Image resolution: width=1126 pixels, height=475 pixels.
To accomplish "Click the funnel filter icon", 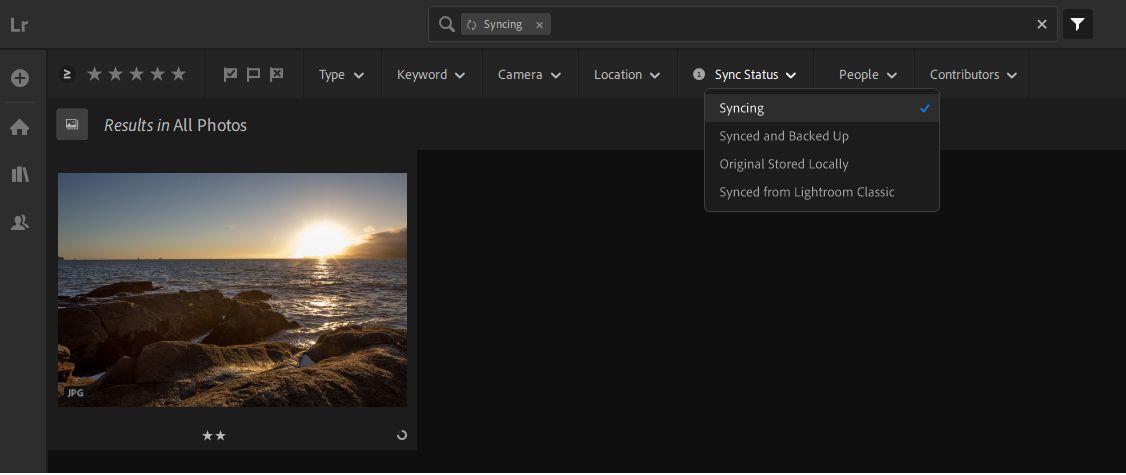I will click(1077, 25).
